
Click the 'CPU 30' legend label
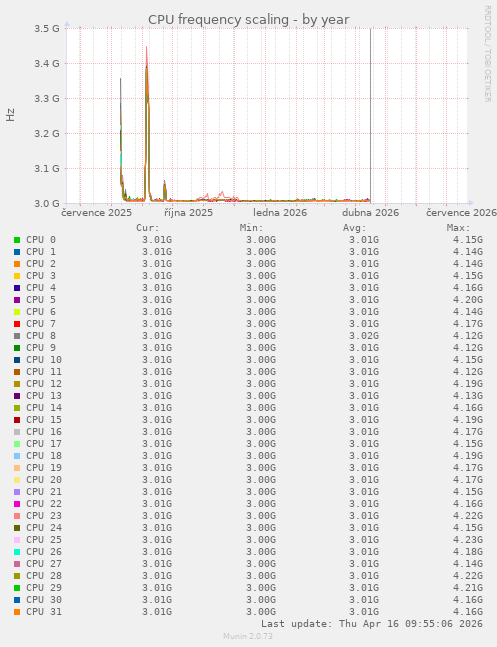click(x=44, y=599)
